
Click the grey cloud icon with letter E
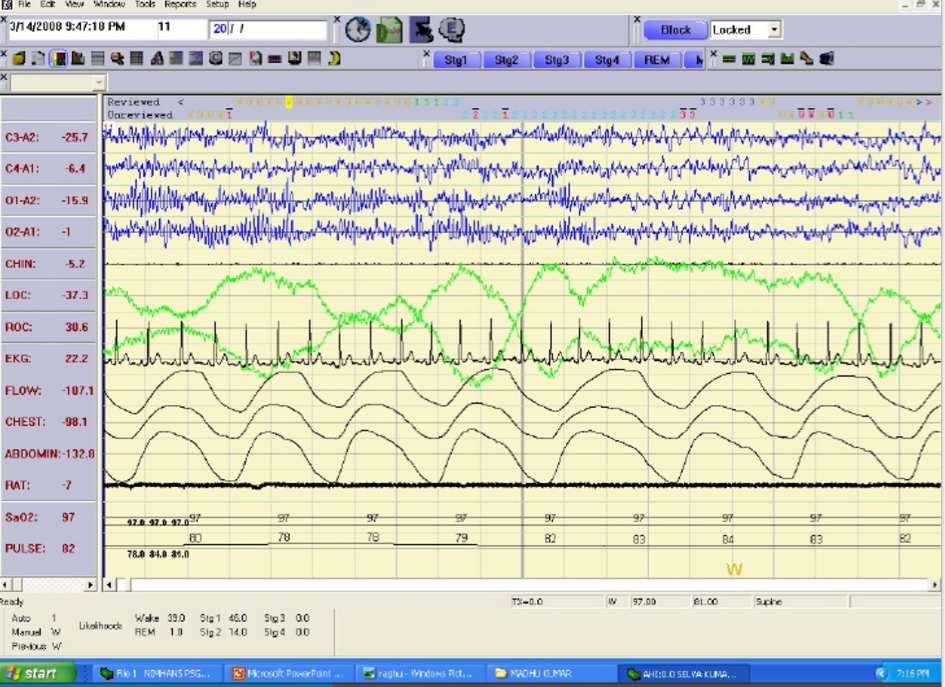[451, 30]
